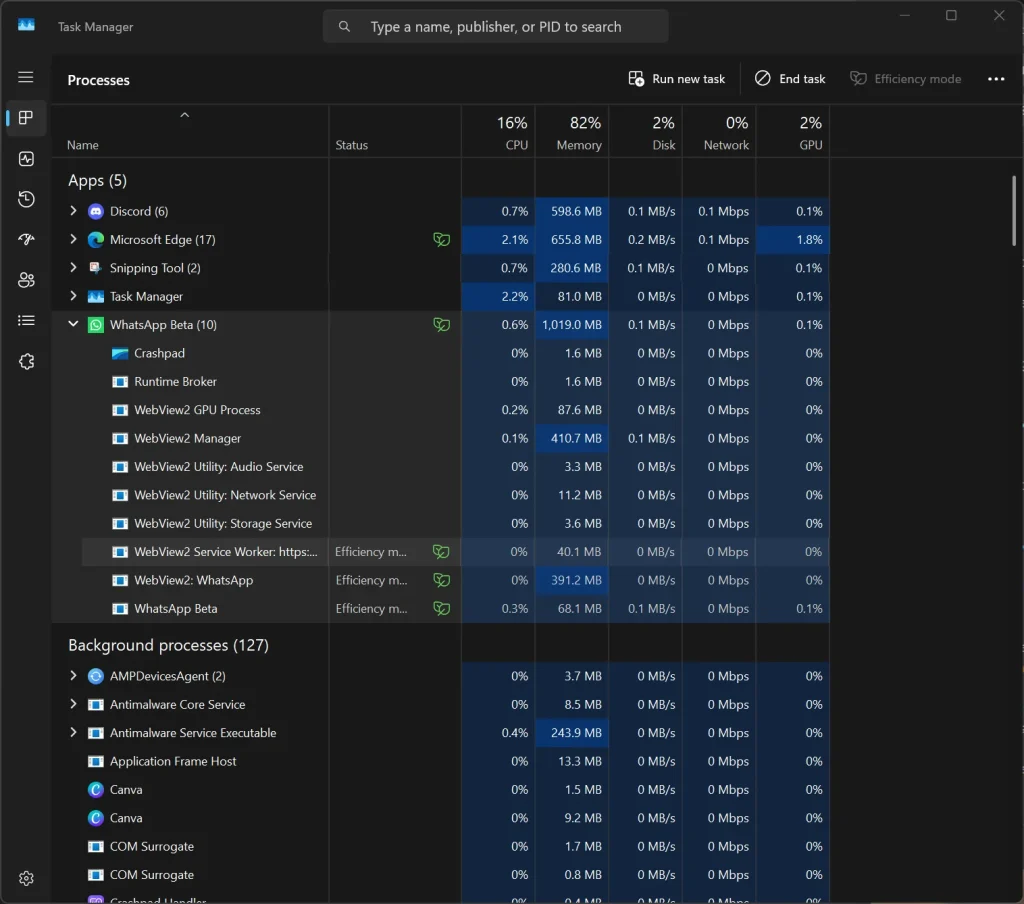Screen dimensions: 1024x904
Task: Select the Application Frame Host row
Action: (440, 762)
